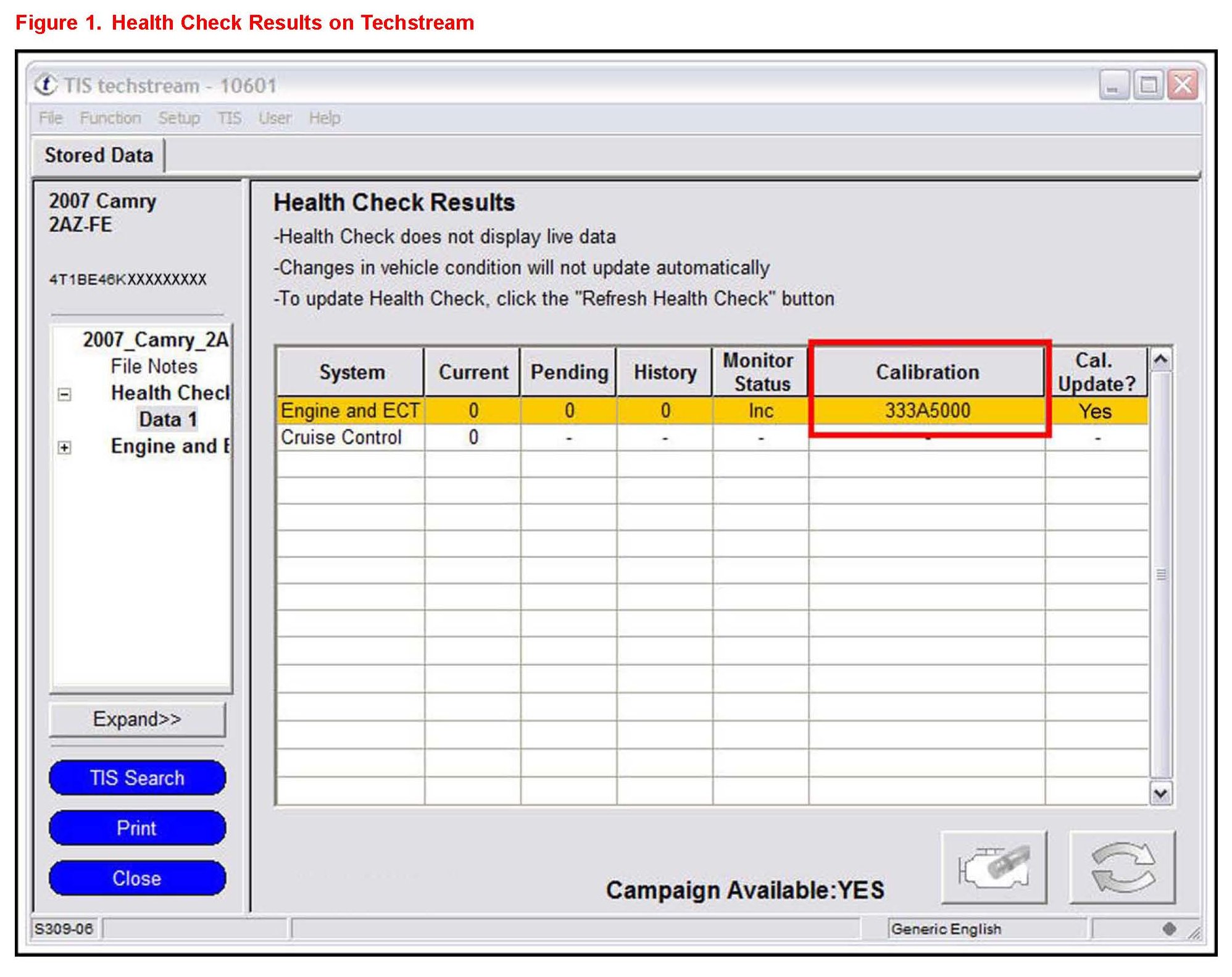Select the Data 1 tree item
Screen dimensions: 1232x977
pos(168,420)
